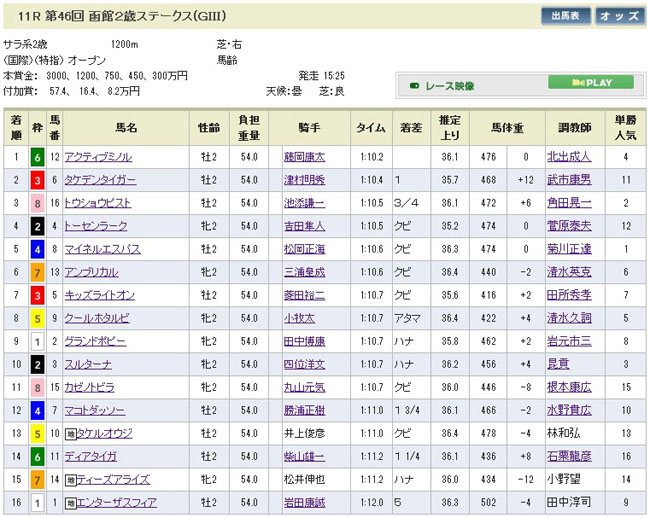Click the pink frame 8 badge beside カゼノトビラ
Screen dimensions: 650x518
coord(36,385)
